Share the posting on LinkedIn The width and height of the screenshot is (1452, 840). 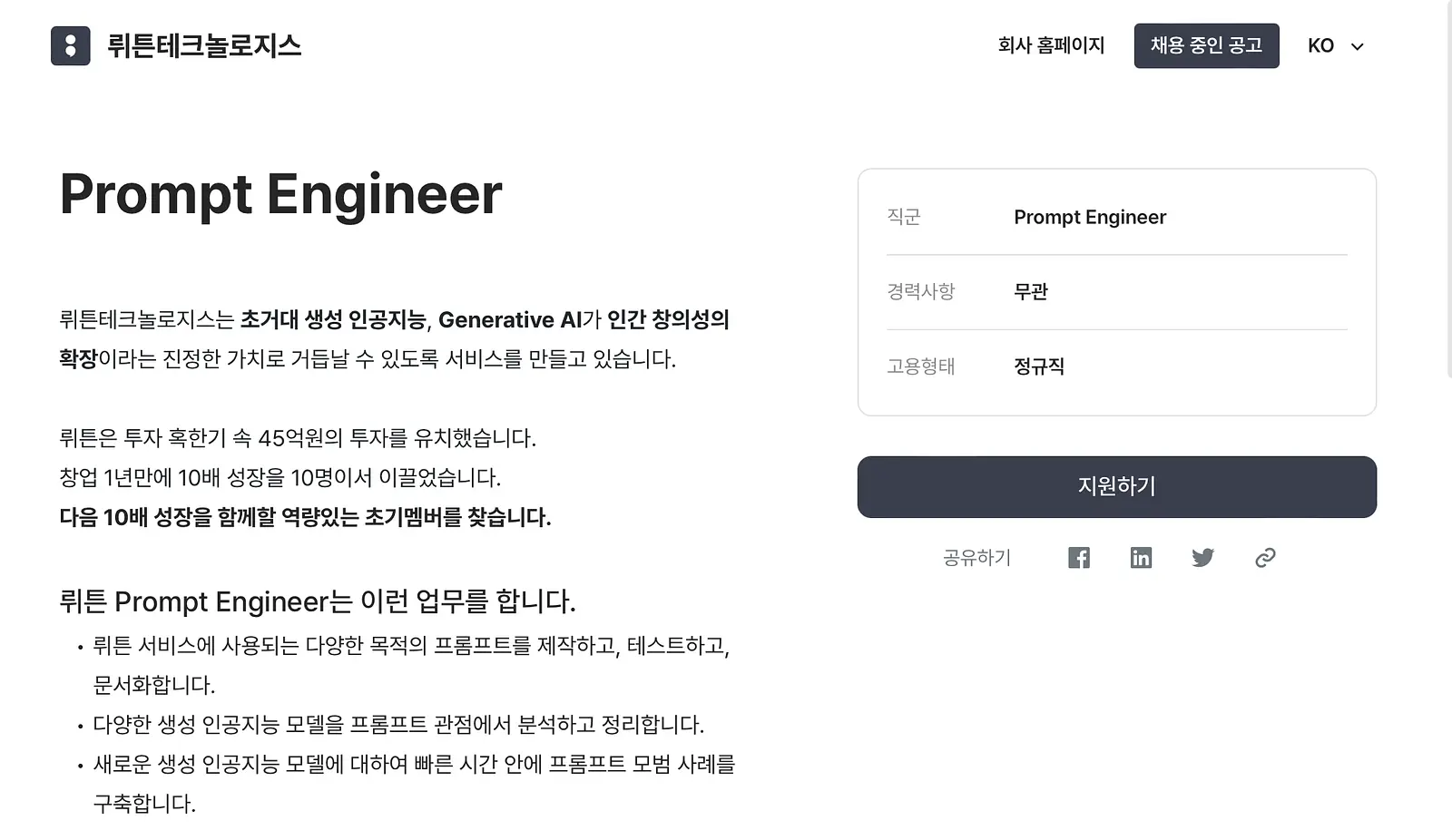1141,558
